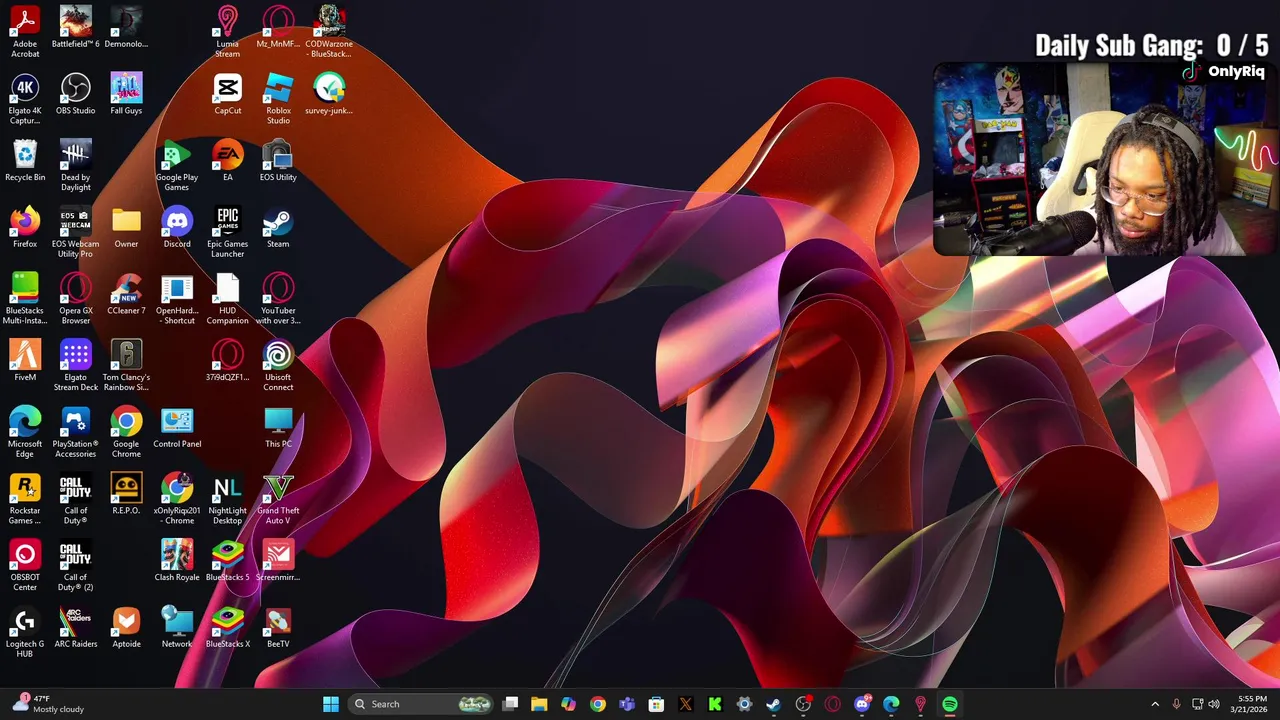Viewport: 1280px width, 720px height.
Task: Click the taskbar Search box
Action: [421, 704]
